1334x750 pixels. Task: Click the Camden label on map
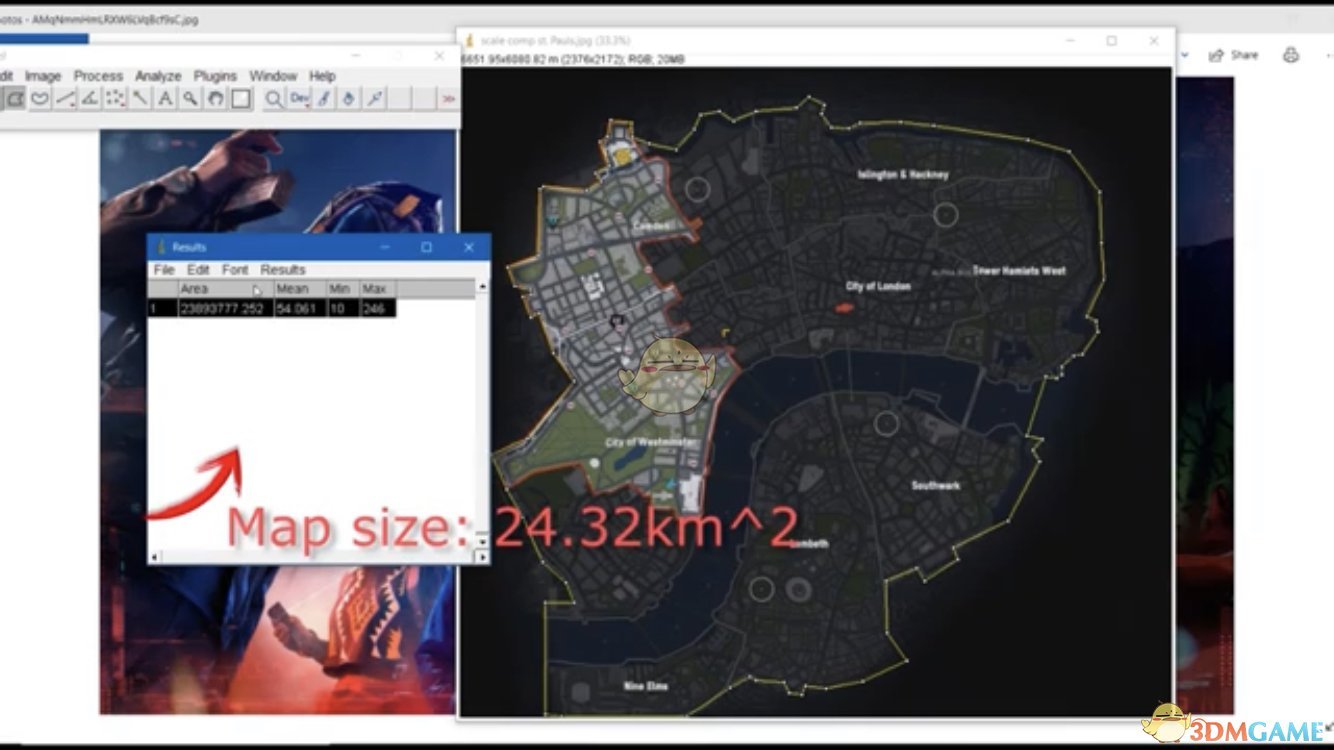pos(650,227)
